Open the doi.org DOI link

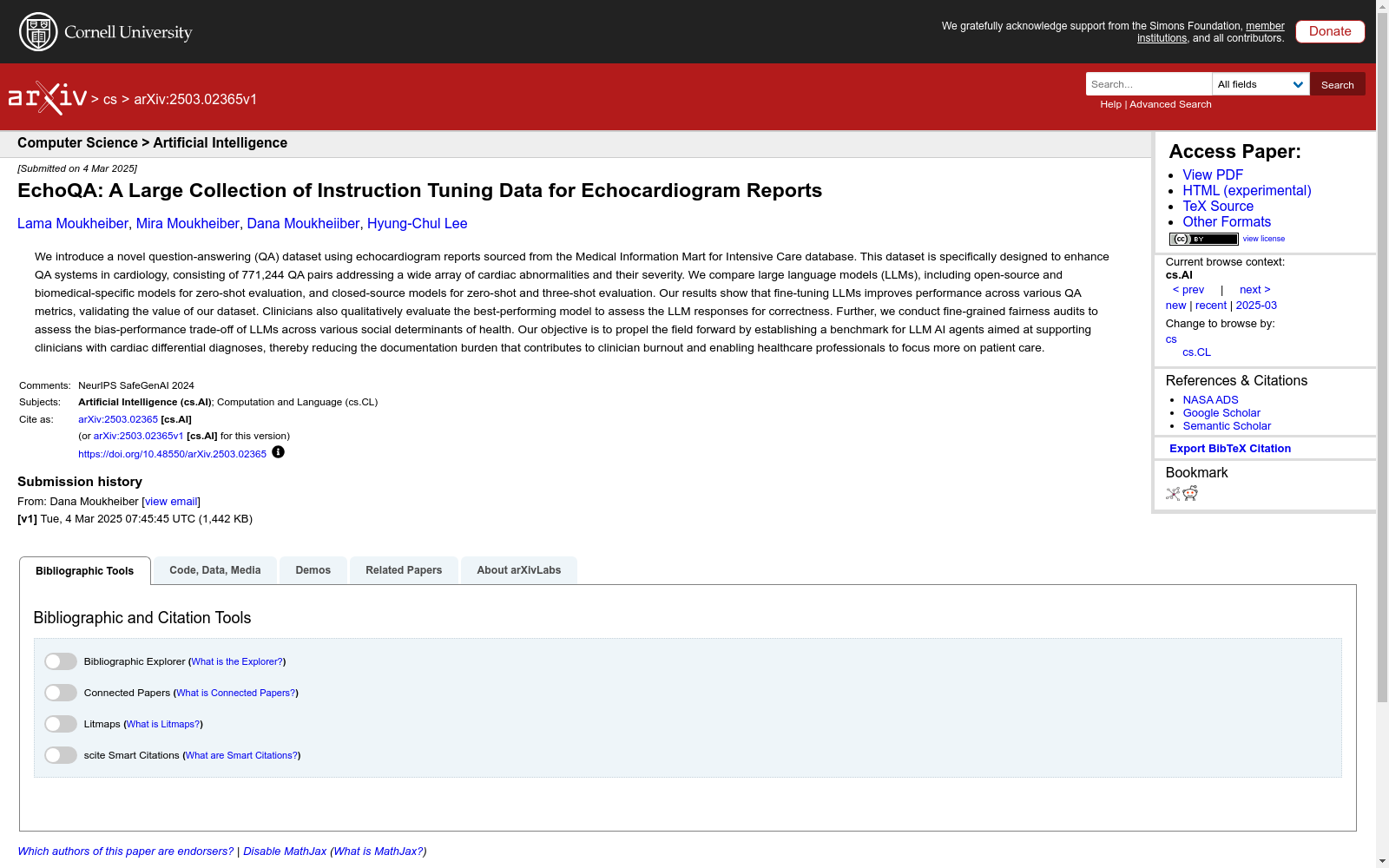pyautogui.click(x=172, y=454)
